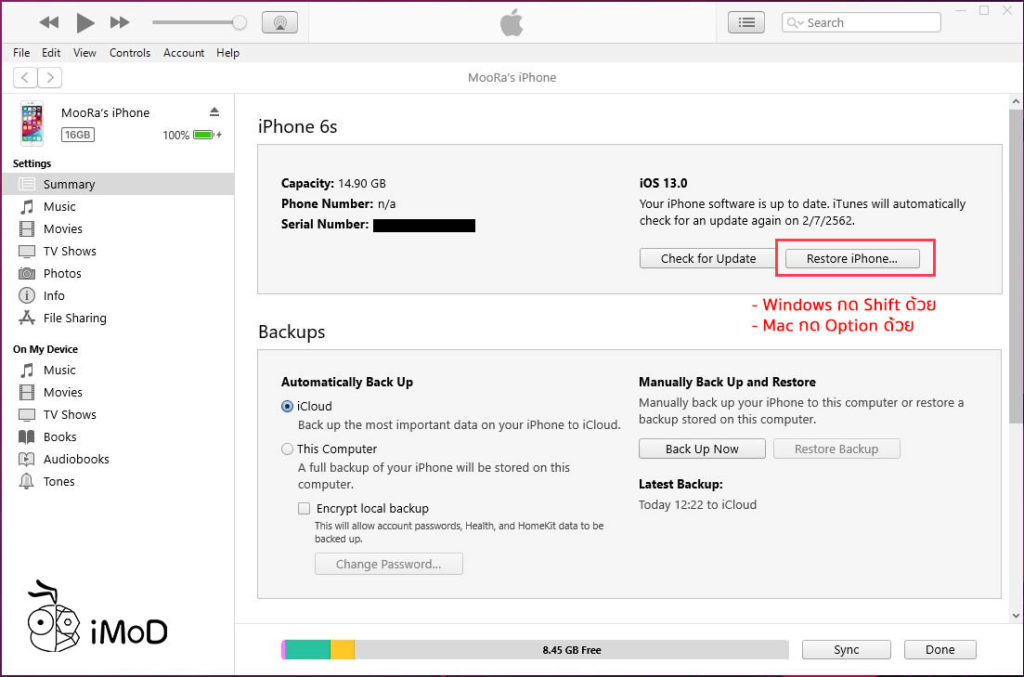Image resolution: width=1024 pixels, height=677 pixels.
Task: Open Movies icon under Settings
Action: (27, 229)
